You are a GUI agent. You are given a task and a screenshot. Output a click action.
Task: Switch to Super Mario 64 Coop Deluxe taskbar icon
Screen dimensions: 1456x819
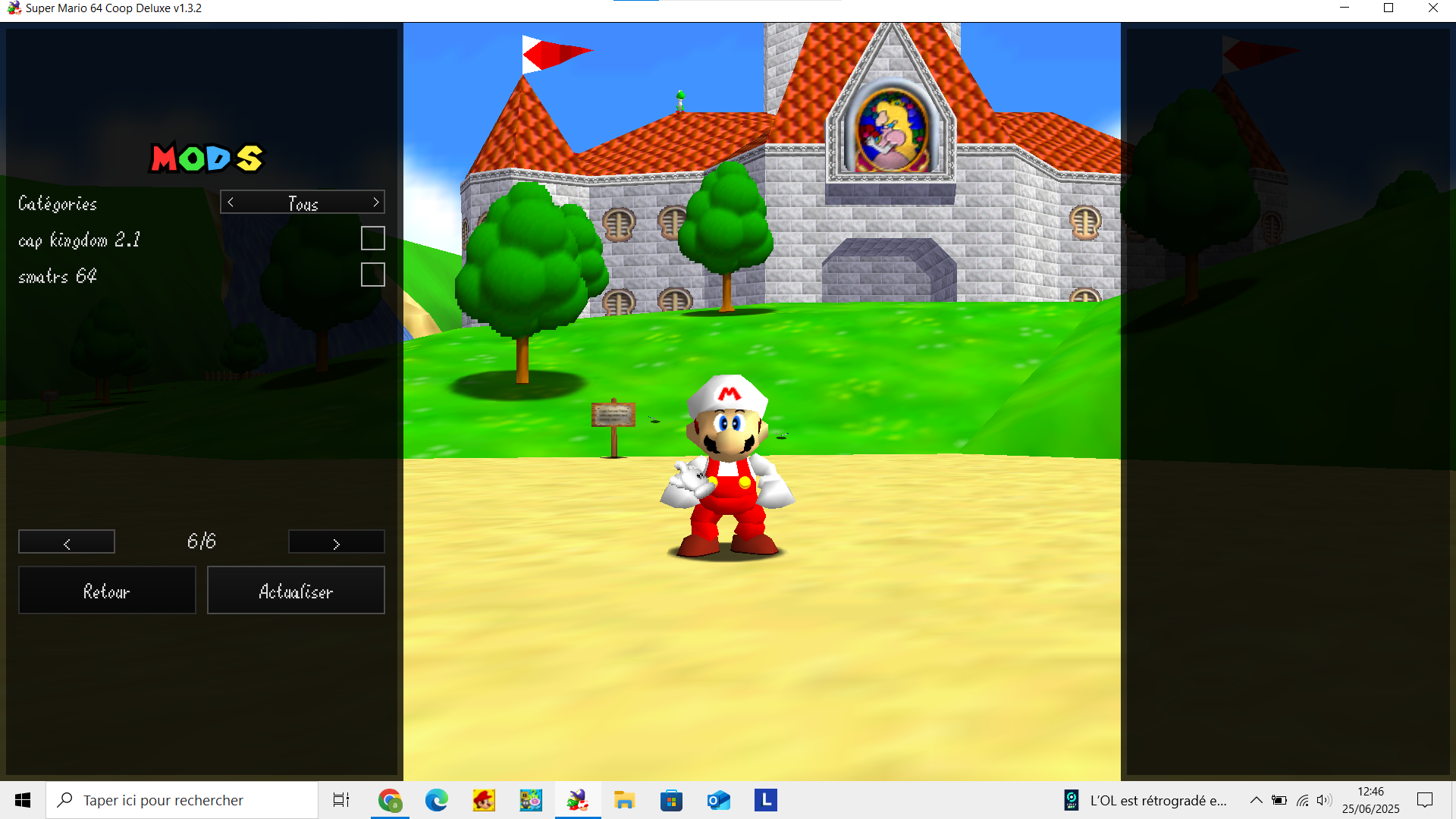pyautogui.click(x=578, y=800)
